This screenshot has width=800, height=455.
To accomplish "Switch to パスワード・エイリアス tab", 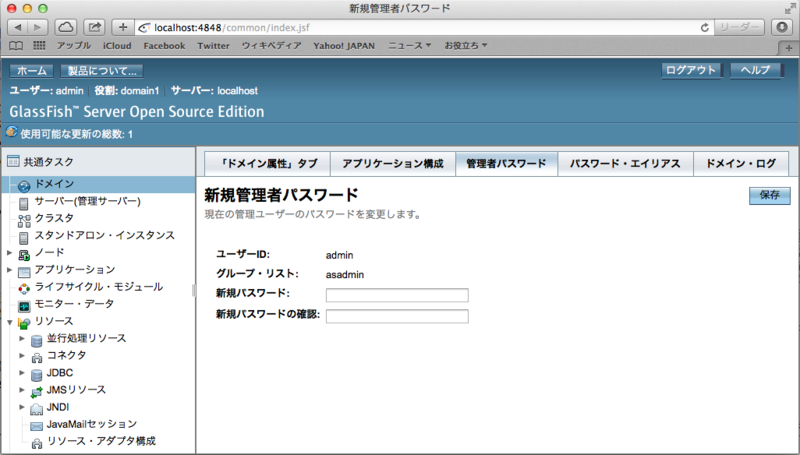I will 625,164.
